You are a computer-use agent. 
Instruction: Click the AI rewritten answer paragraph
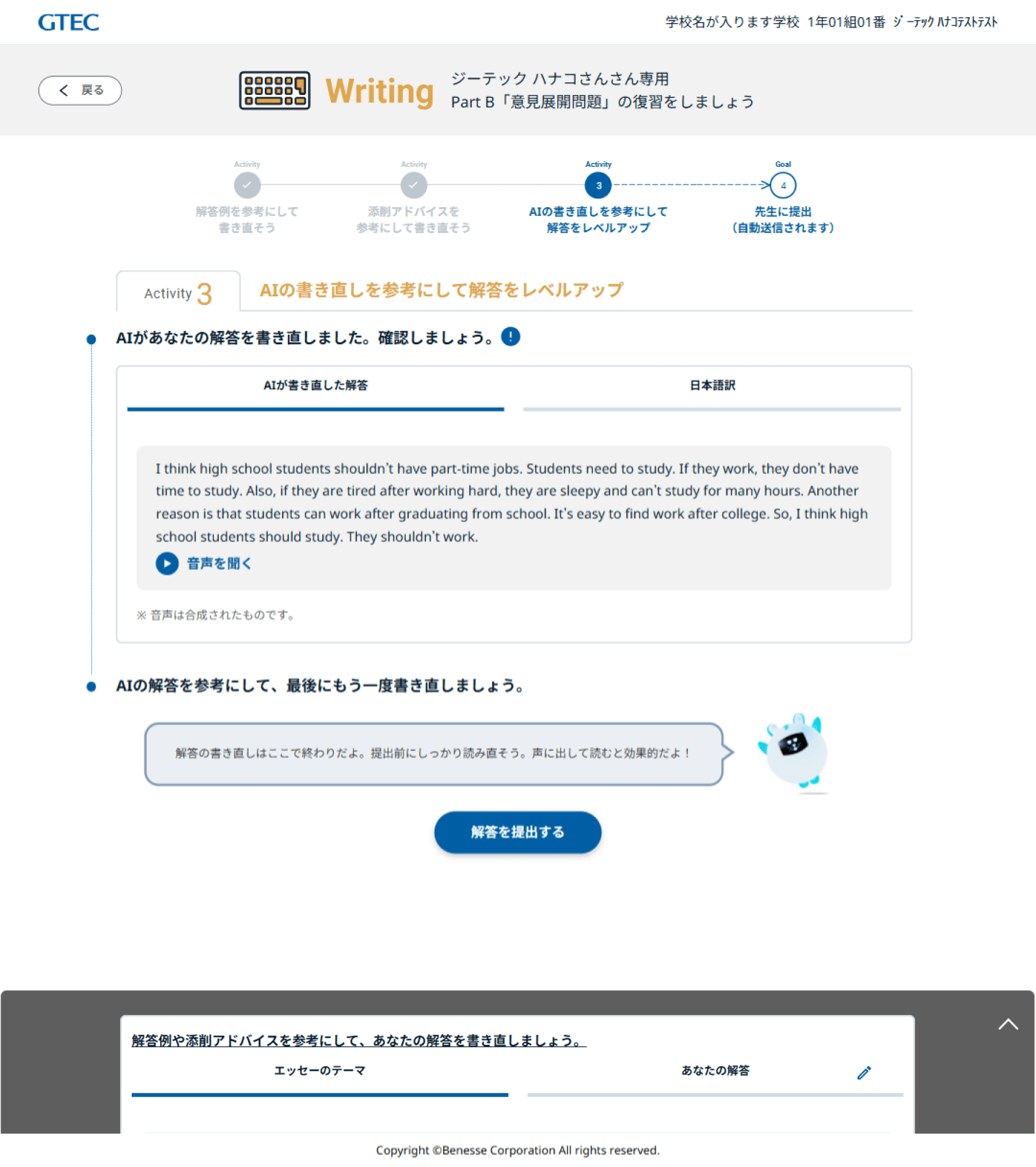pyautogui.click(x=512, y=502)
